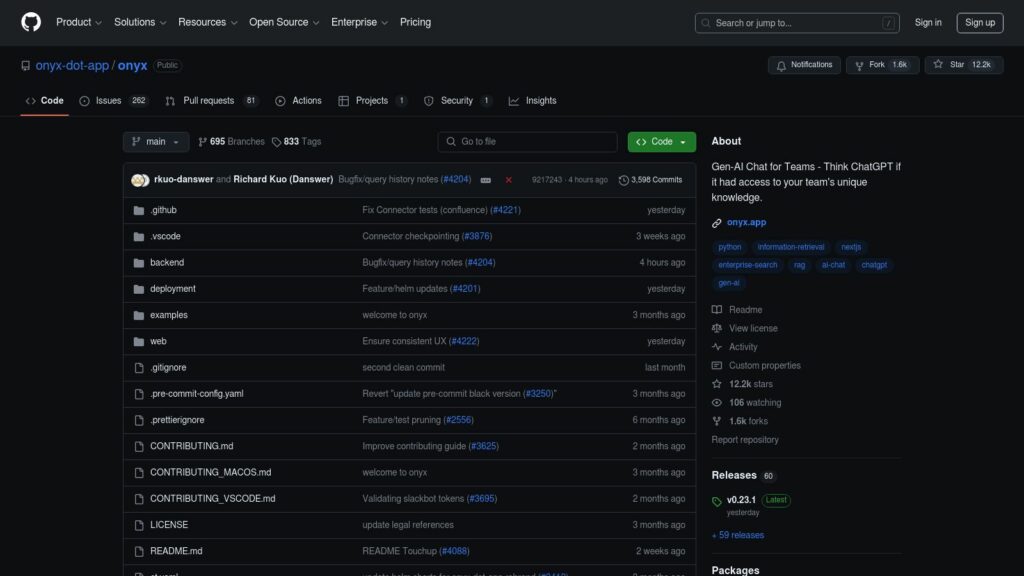
Task: Click the LICENSE file icon
Action: 138,525
